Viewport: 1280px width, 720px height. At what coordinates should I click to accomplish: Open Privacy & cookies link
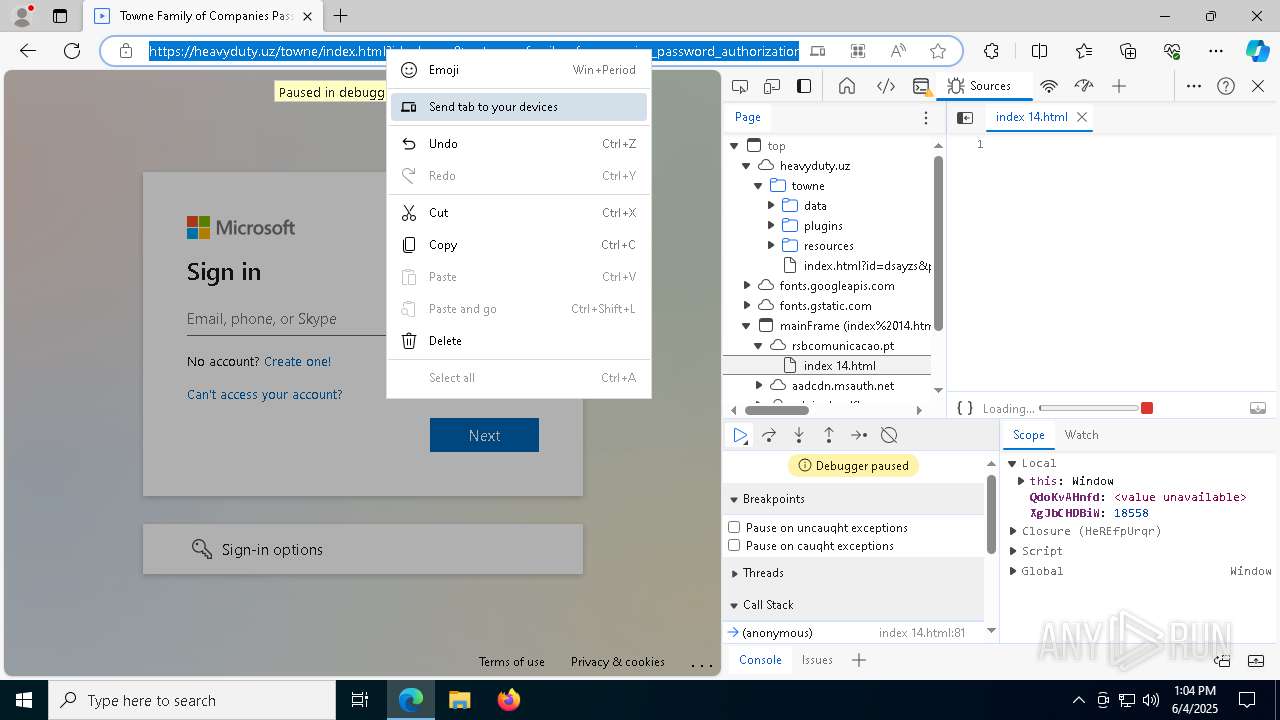point(617,662)
